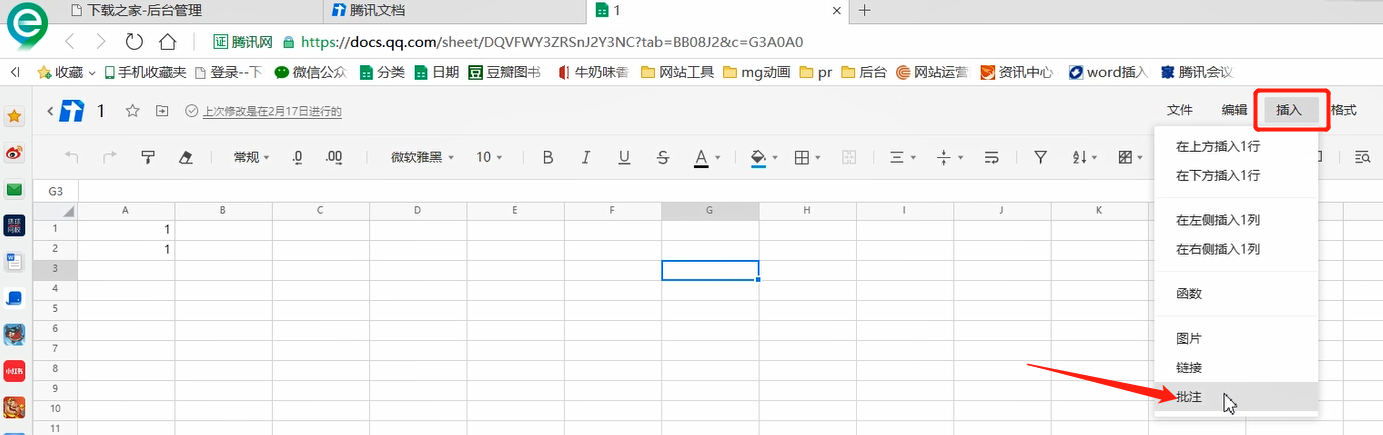The width and height of the screenshot is (1383, 435).
Task: Select the clear format eraser icon
Action: coord(185,157)
